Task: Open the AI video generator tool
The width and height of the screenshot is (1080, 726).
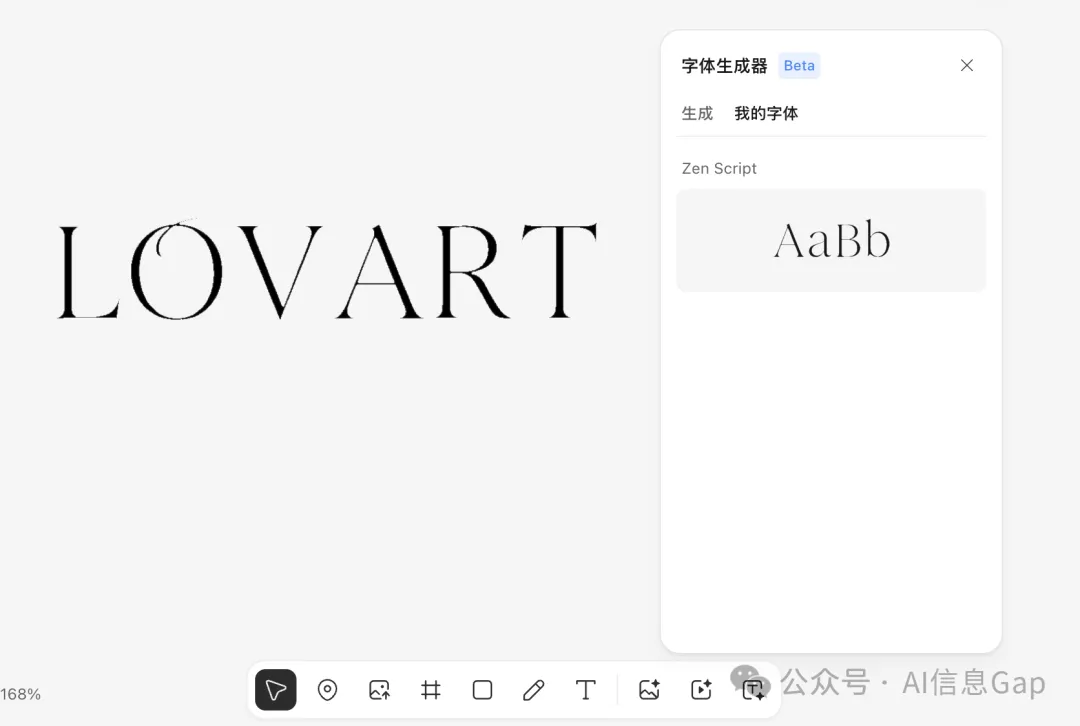Action: (701, 690)
